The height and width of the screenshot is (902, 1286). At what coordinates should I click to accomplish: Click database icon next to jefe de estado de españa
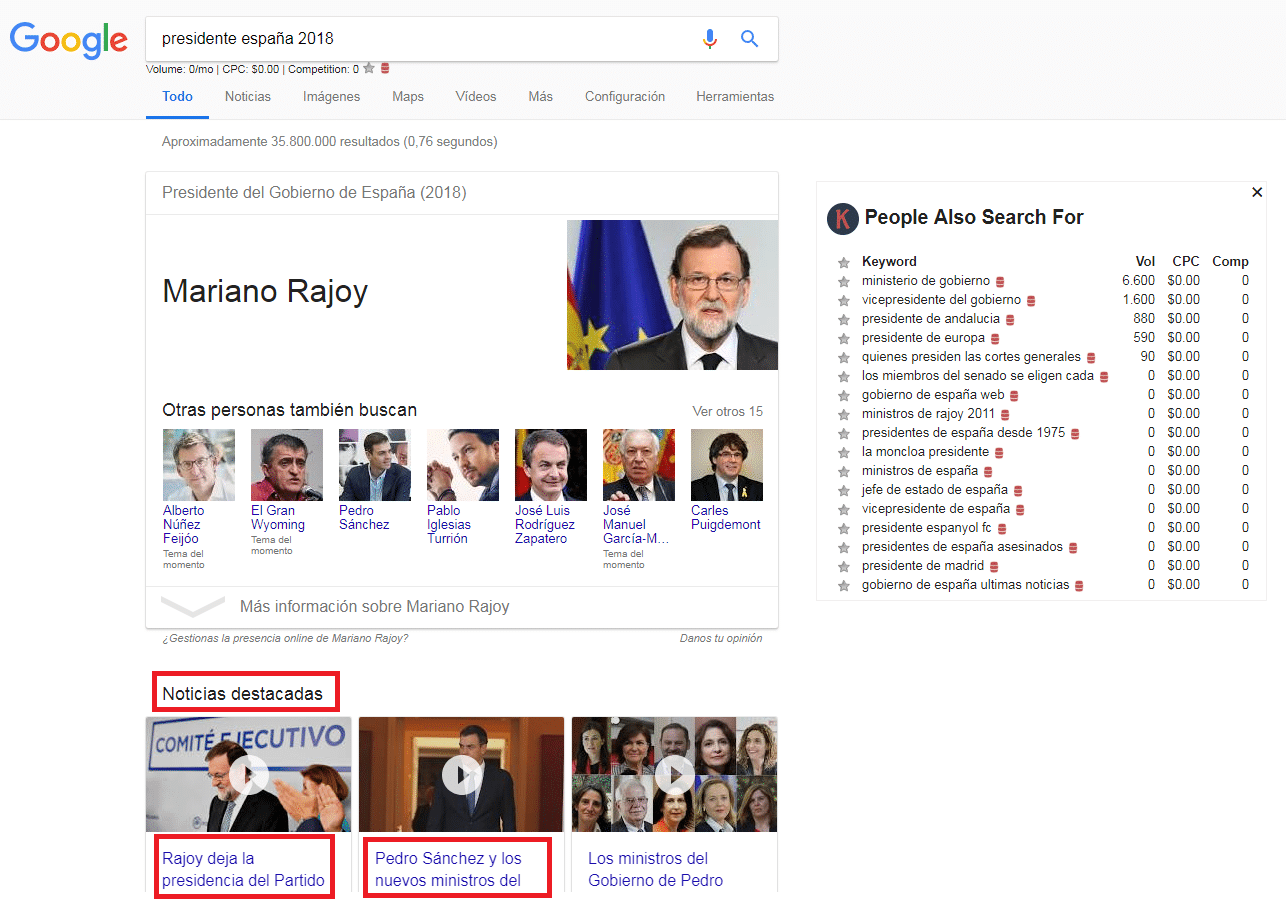click(x=1018, y=491)
